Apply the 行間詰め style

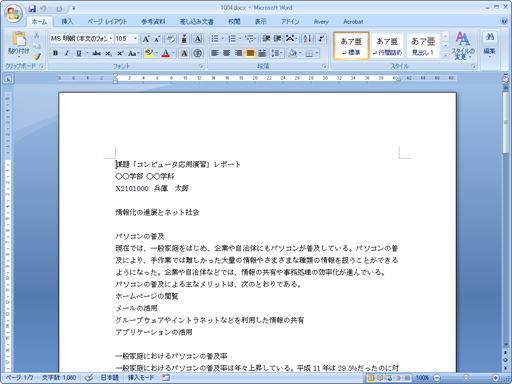click(387, 46)
